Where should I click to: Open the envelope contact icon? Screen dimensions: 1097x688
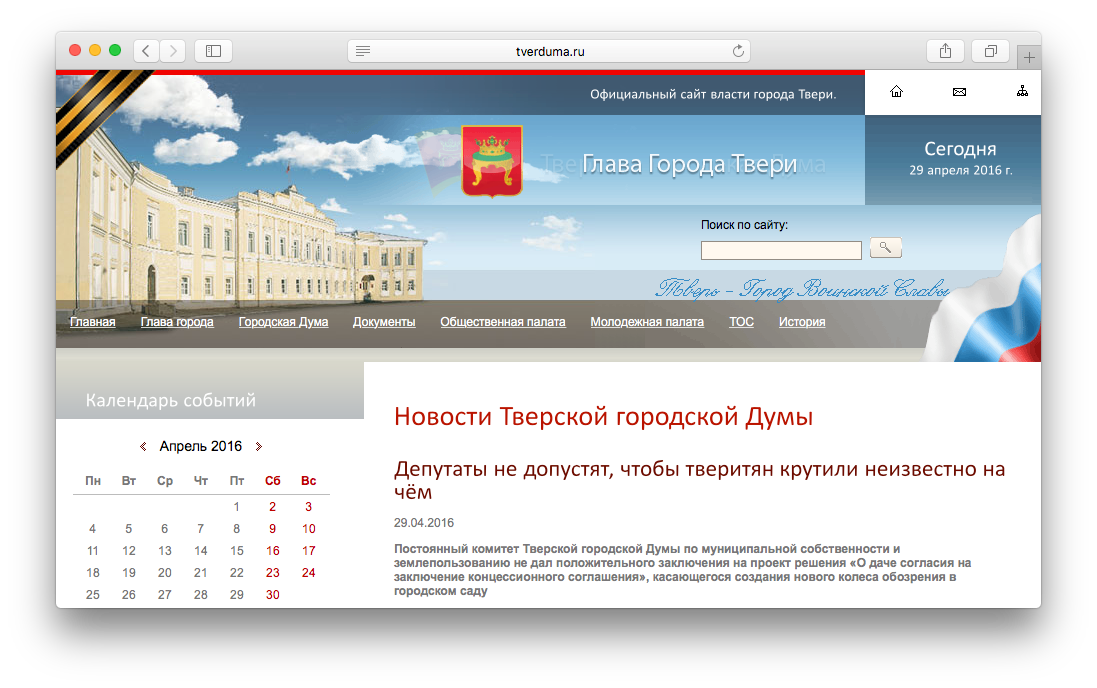(x=959, y=92)
